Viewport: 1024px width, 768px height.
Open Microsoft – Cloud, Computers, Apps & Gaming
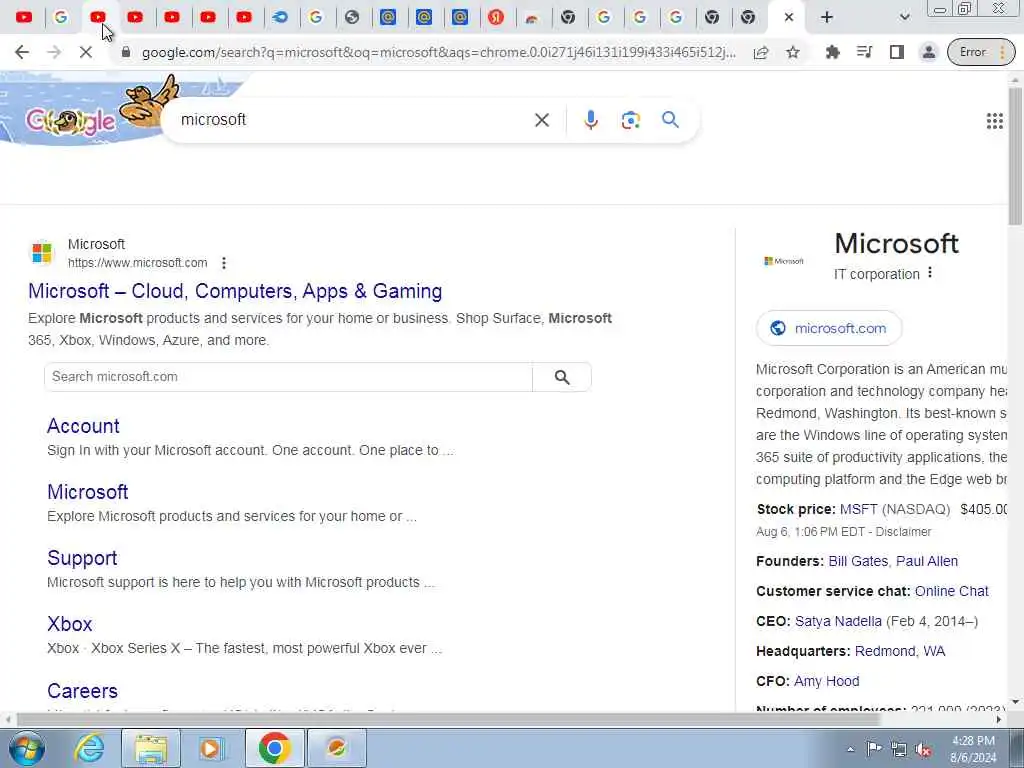point(235,291)
